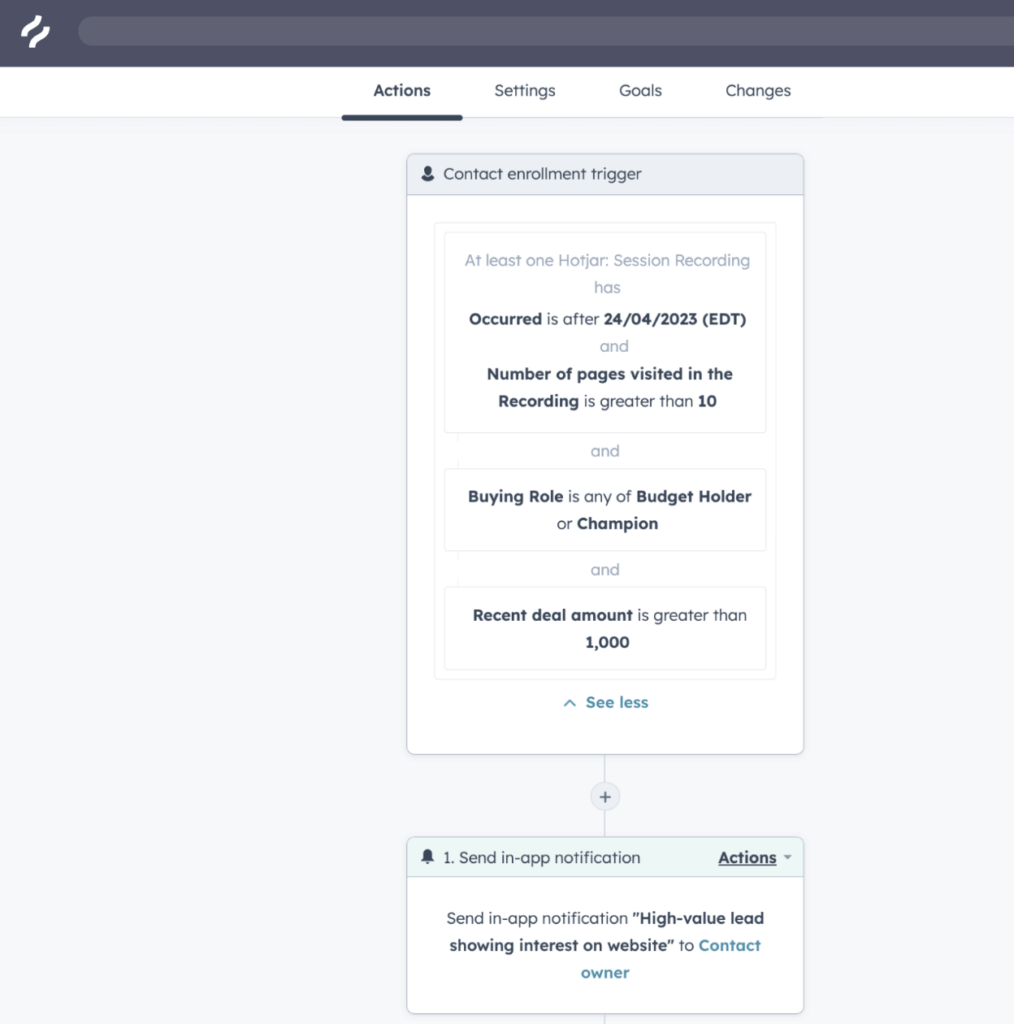Switch to the Settings tab

524,90
